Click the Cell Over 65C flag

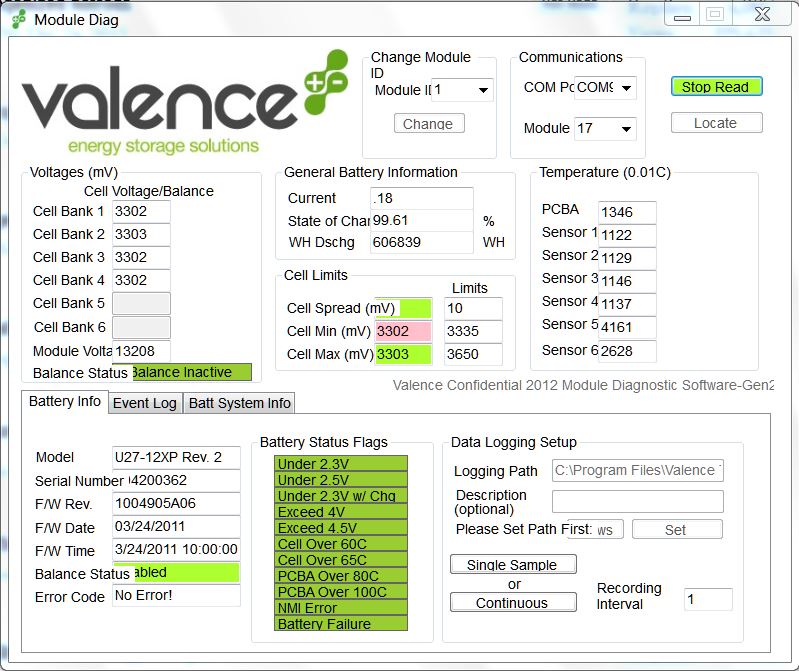(341, 559)
